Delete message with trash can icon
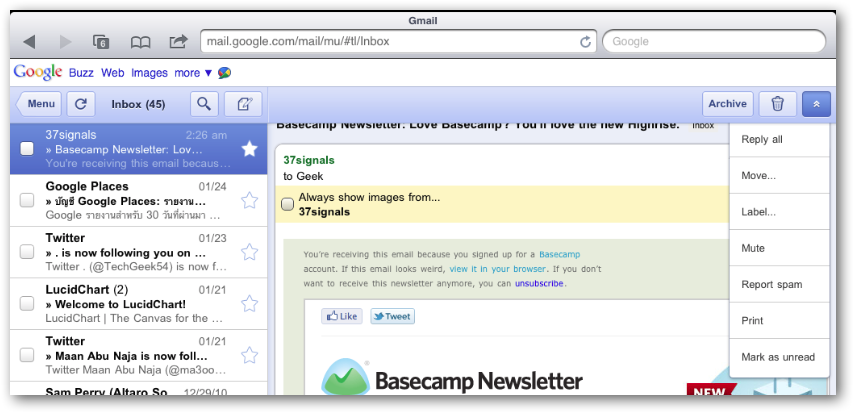The width and height of the screenshot is (854, 413). coord(778,104)
